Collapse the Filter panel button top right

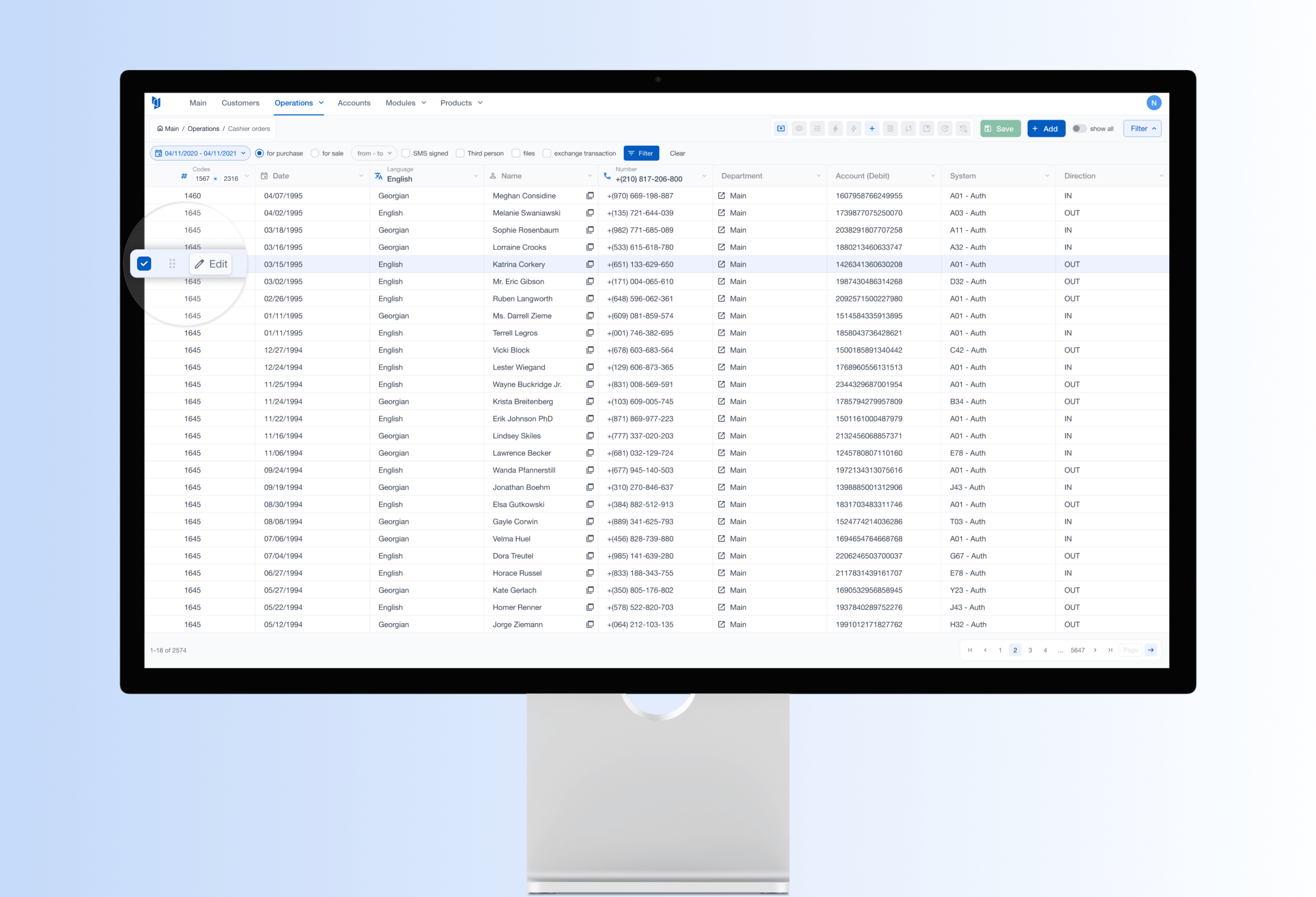pos(1142,129)
